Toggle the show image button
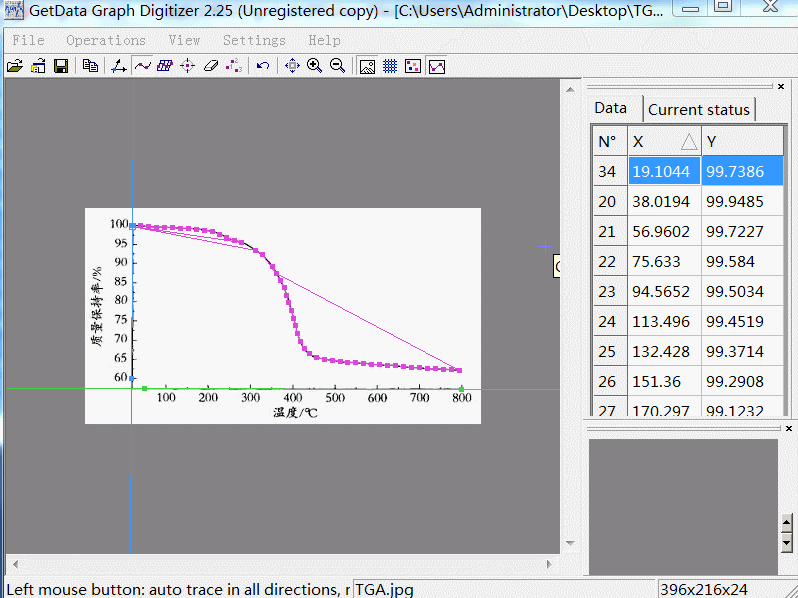Image resolution: width=798 pixels, height=598 pixels. (367, 66)
